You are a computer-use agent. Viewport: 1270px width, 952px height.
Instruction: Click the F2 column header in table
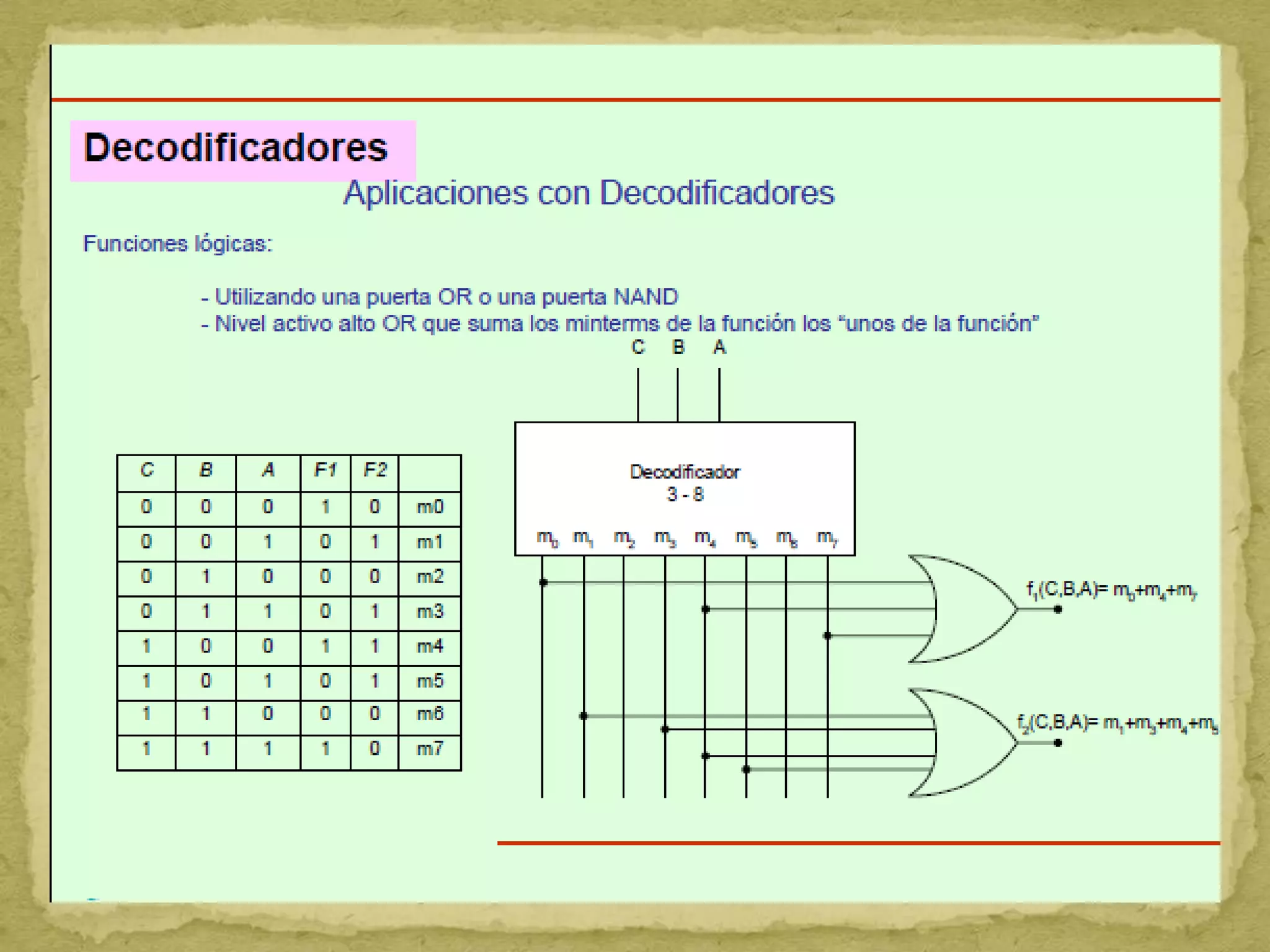pyautogui.click(x=375, y=470)
